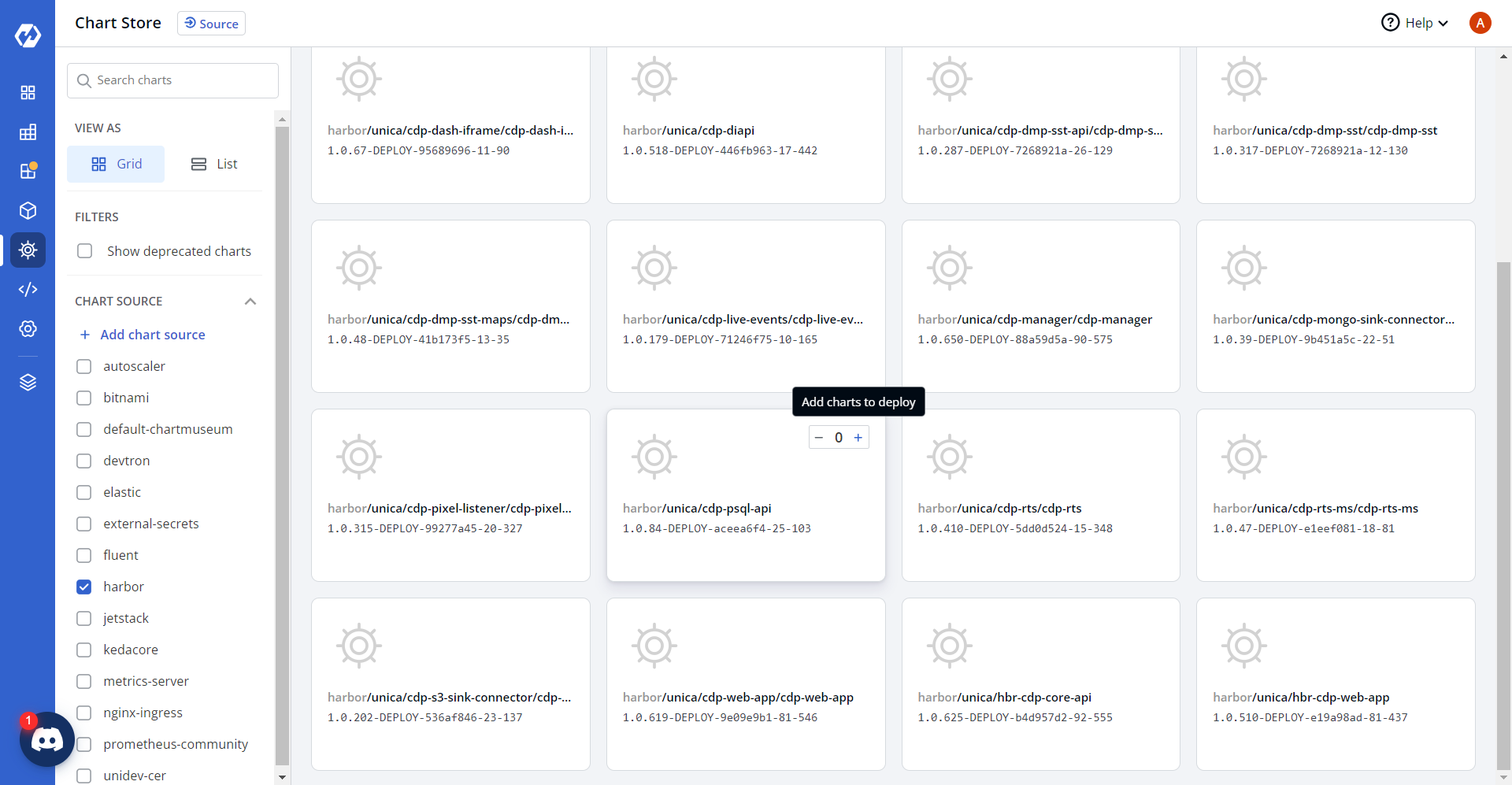Open the Discord chat bubble
1512x785 pixels.
click(47, 739)
